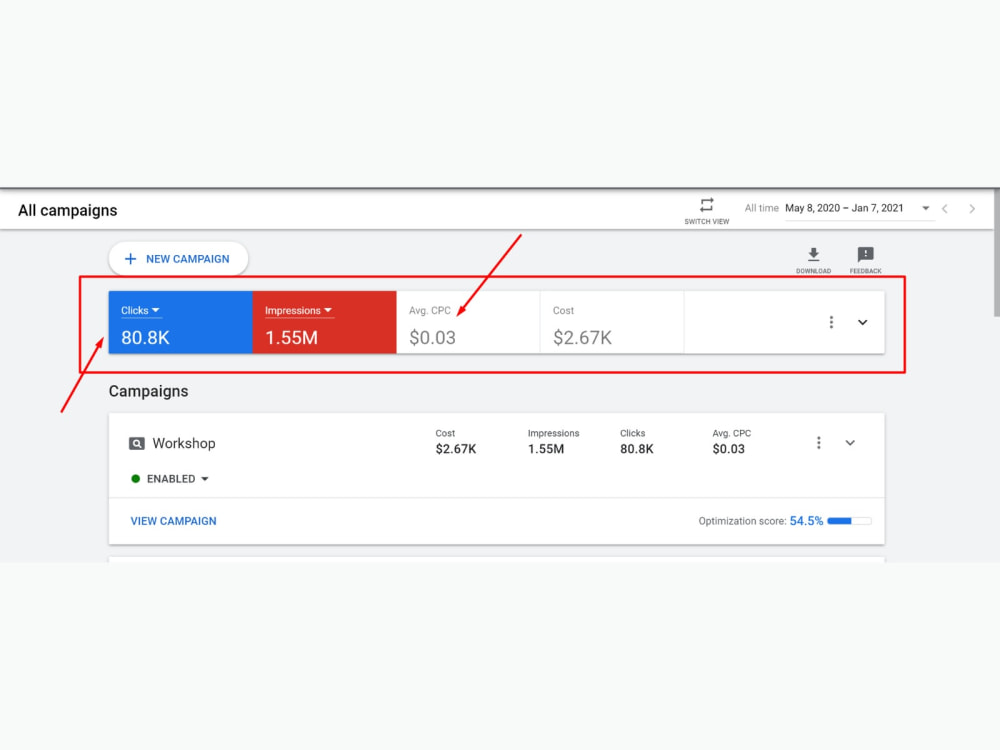Click the Workshop campaign name
The width and height of the screenshot is (1000, 750).
(x=184, y=443)
